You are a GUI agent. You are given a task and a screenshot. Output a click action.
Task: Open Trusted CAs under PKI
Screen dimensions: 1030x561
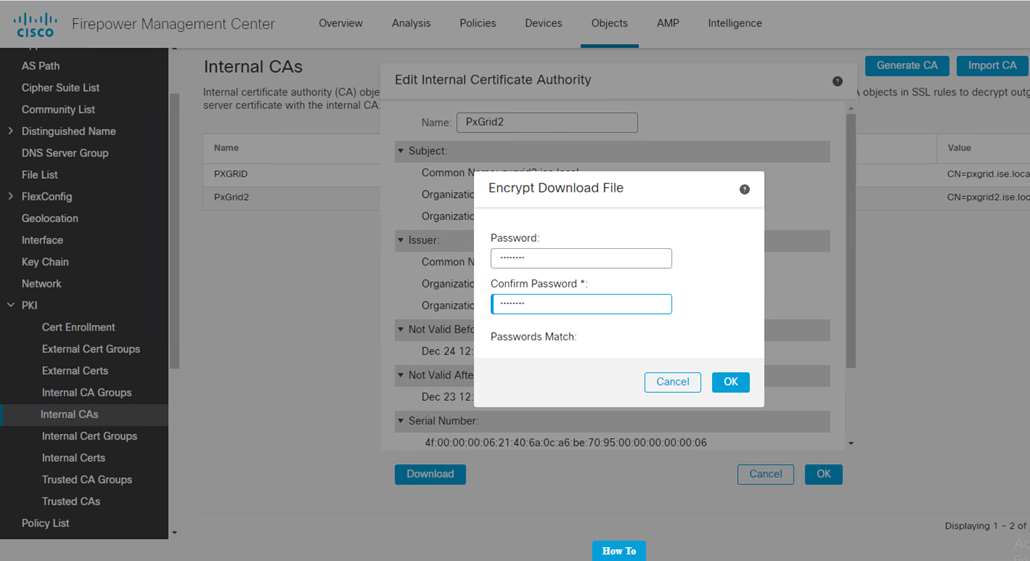[71, 501]
